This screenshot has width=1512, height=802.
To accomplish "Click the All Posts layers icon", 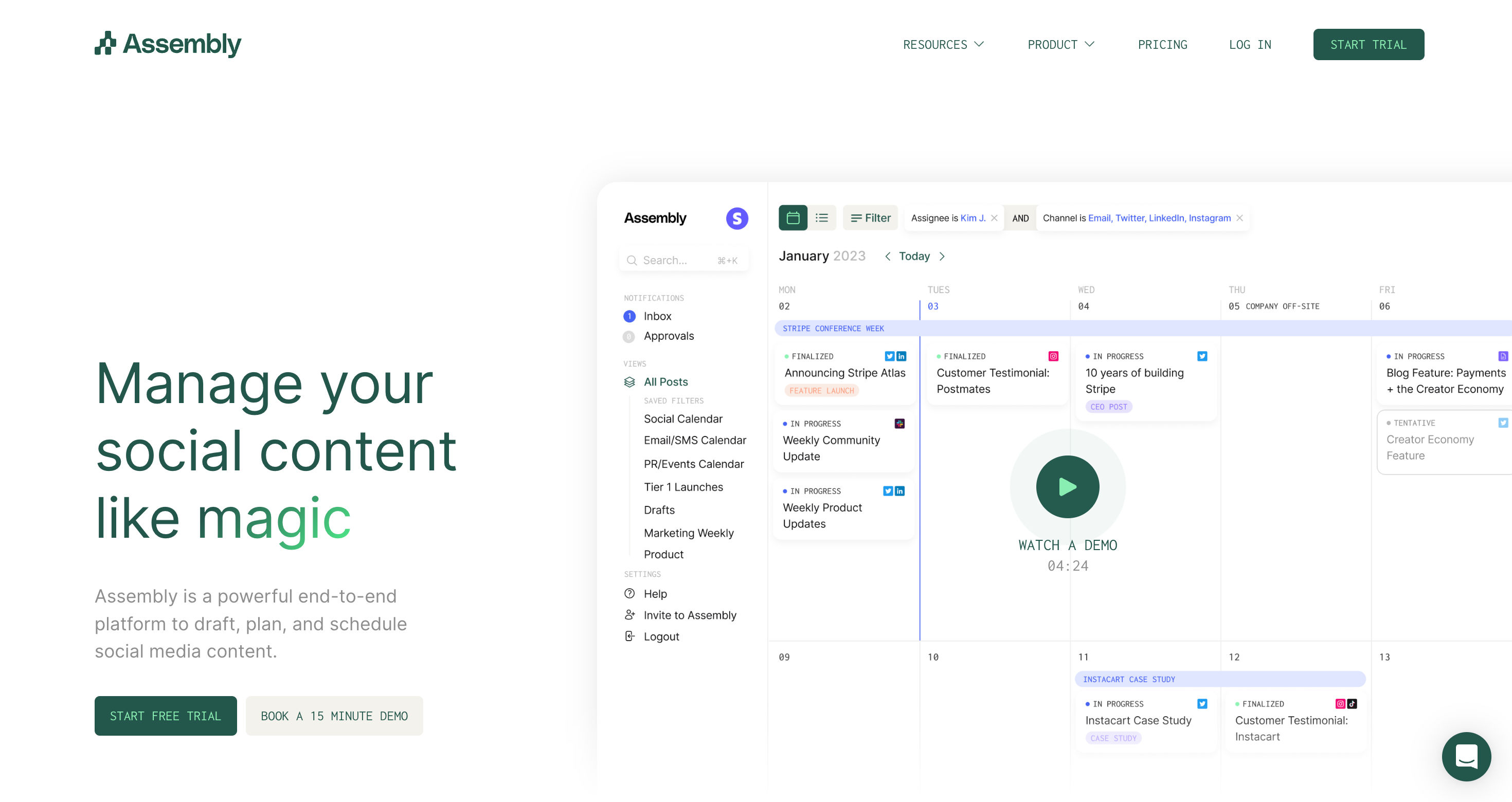I will [629, 382].
